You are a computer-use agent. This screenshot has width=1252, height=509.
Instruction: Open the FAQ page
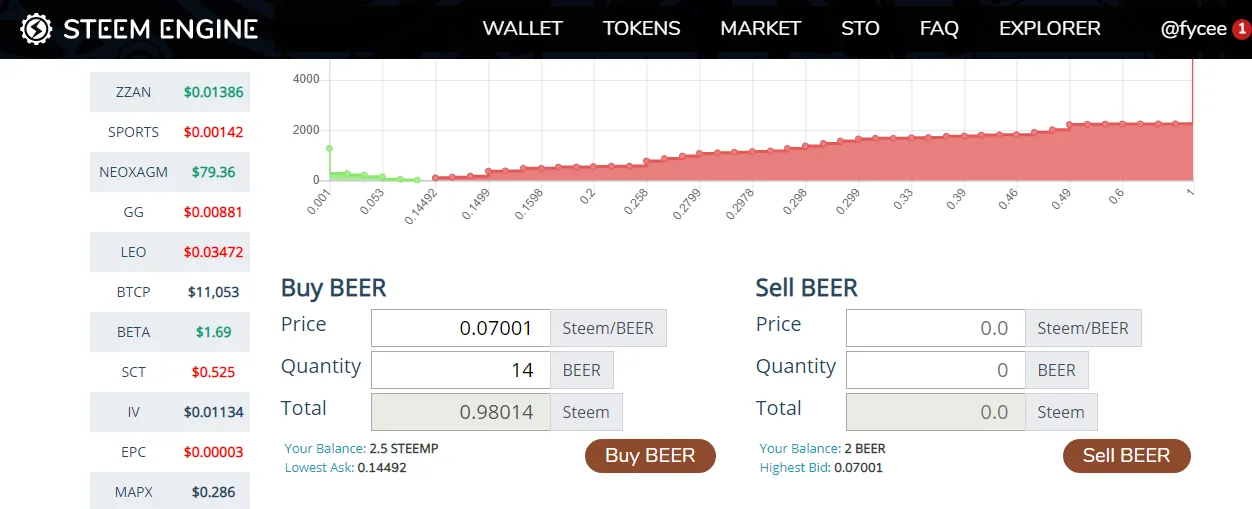click(x=939, y=29)
